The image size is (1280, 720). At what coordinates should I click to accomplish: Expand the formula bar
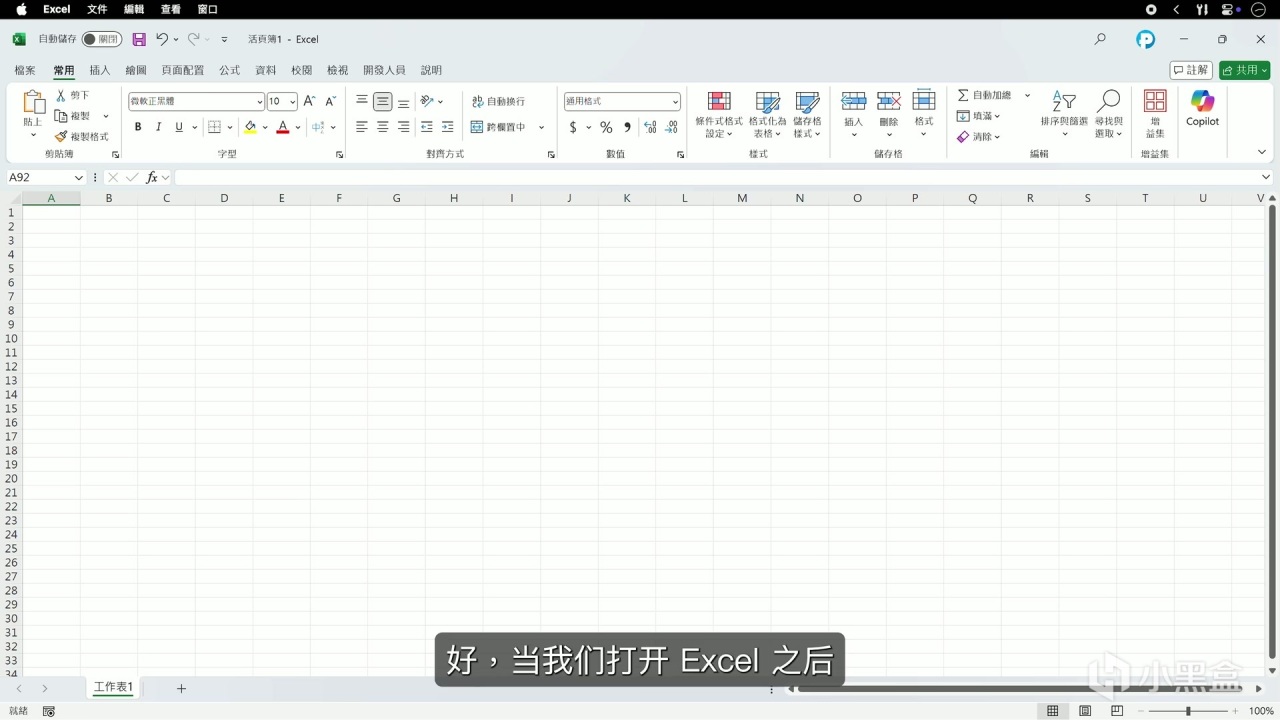click(x=1266, y=177)
